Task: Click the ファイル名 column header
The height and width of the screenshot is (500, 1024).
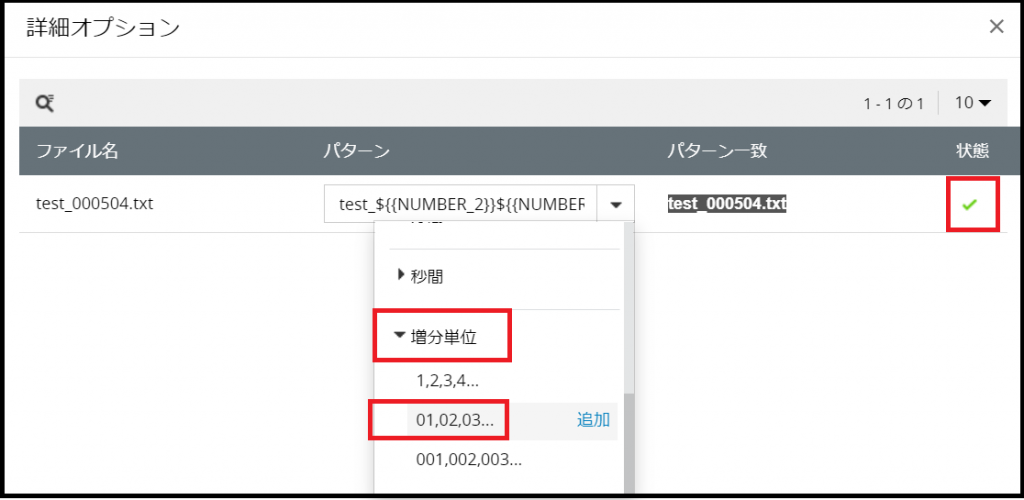Action: click(x=77, y=151)
